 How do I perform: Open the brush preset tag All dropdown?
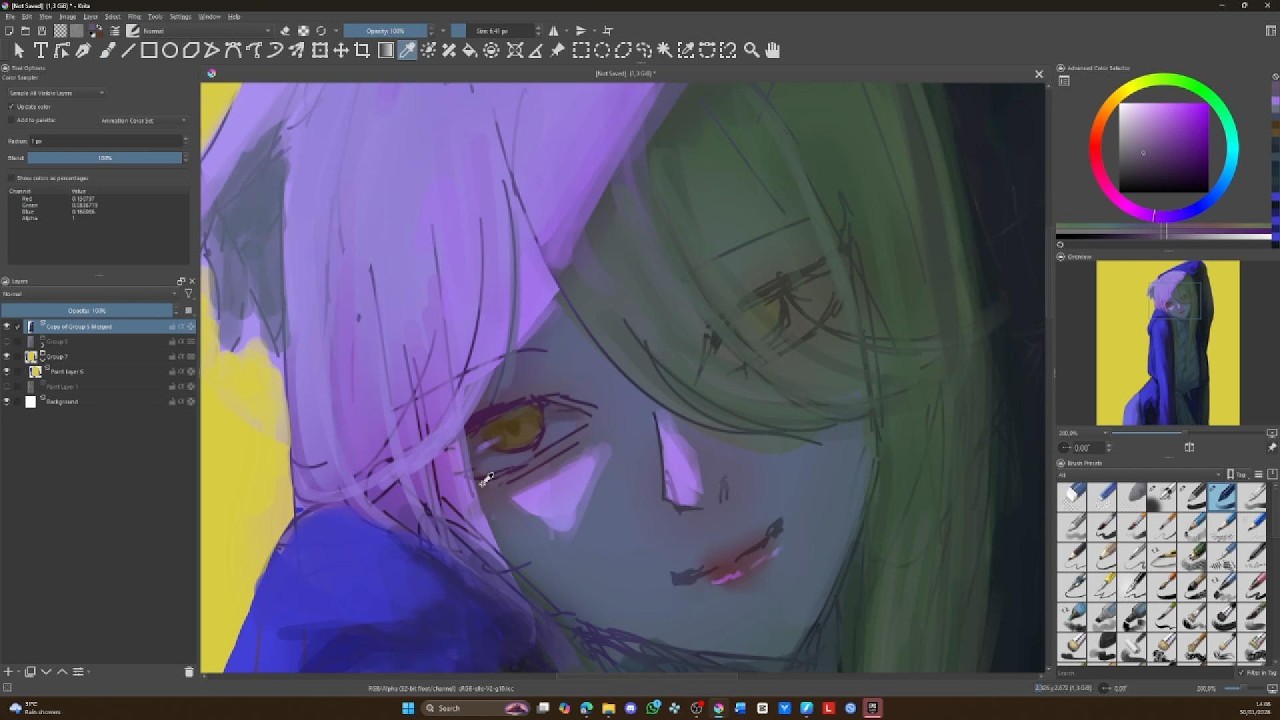click(x=1140, y=475)
